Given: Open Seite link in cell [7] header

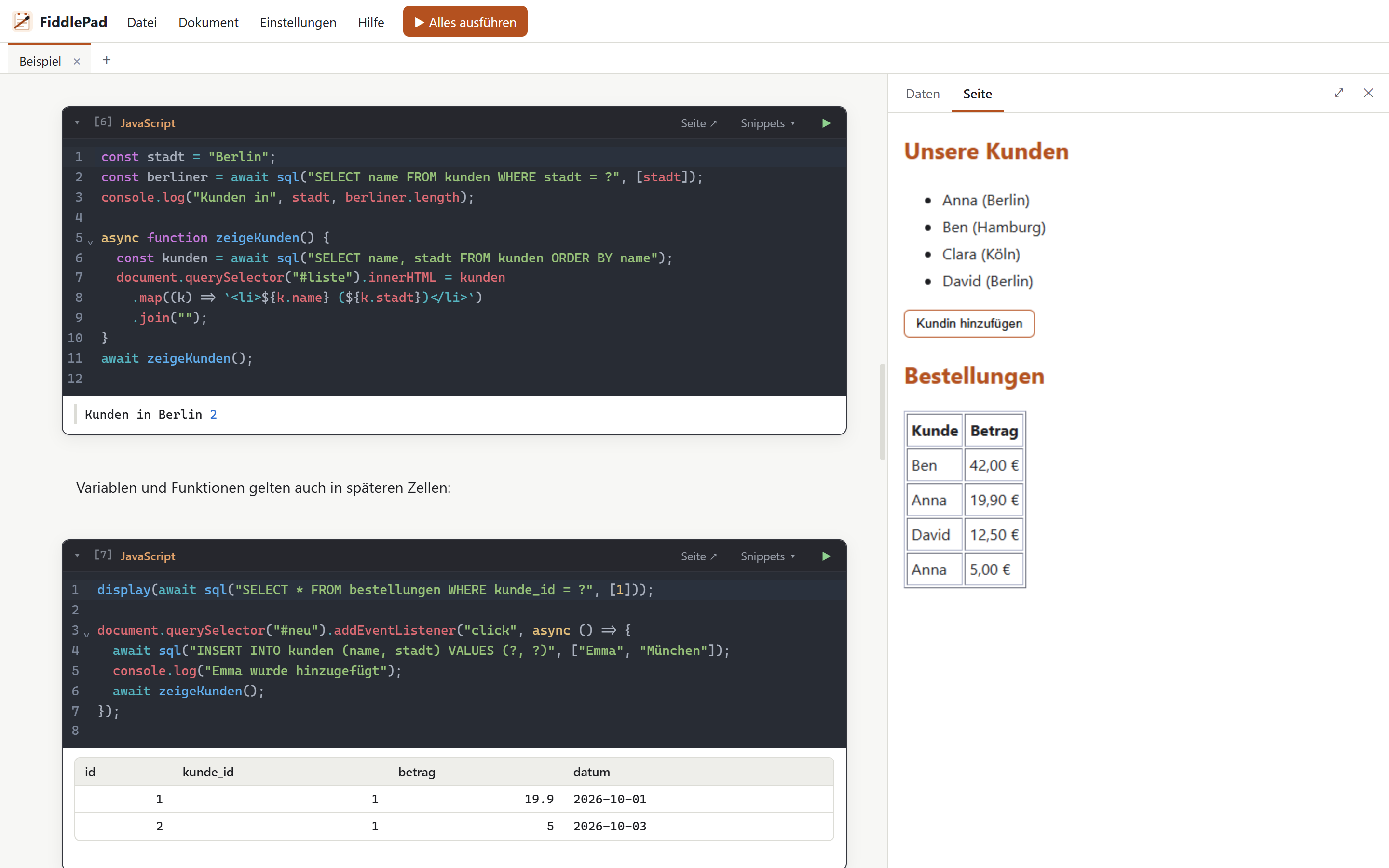Looking at the screenshot, I should pyautogui.click(x=698, y=556).
